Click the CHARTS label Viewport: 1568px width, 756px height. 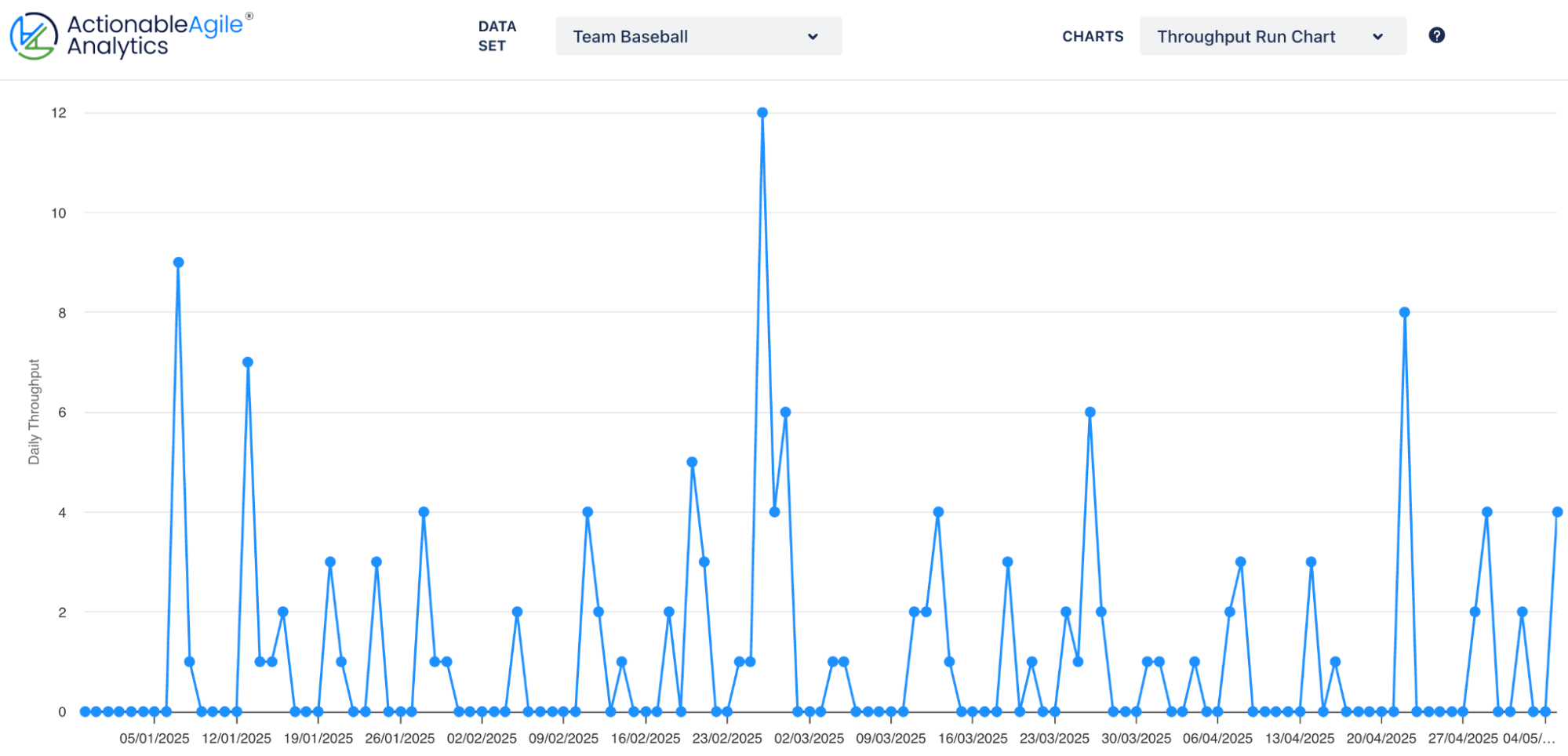coord(1092,36)
